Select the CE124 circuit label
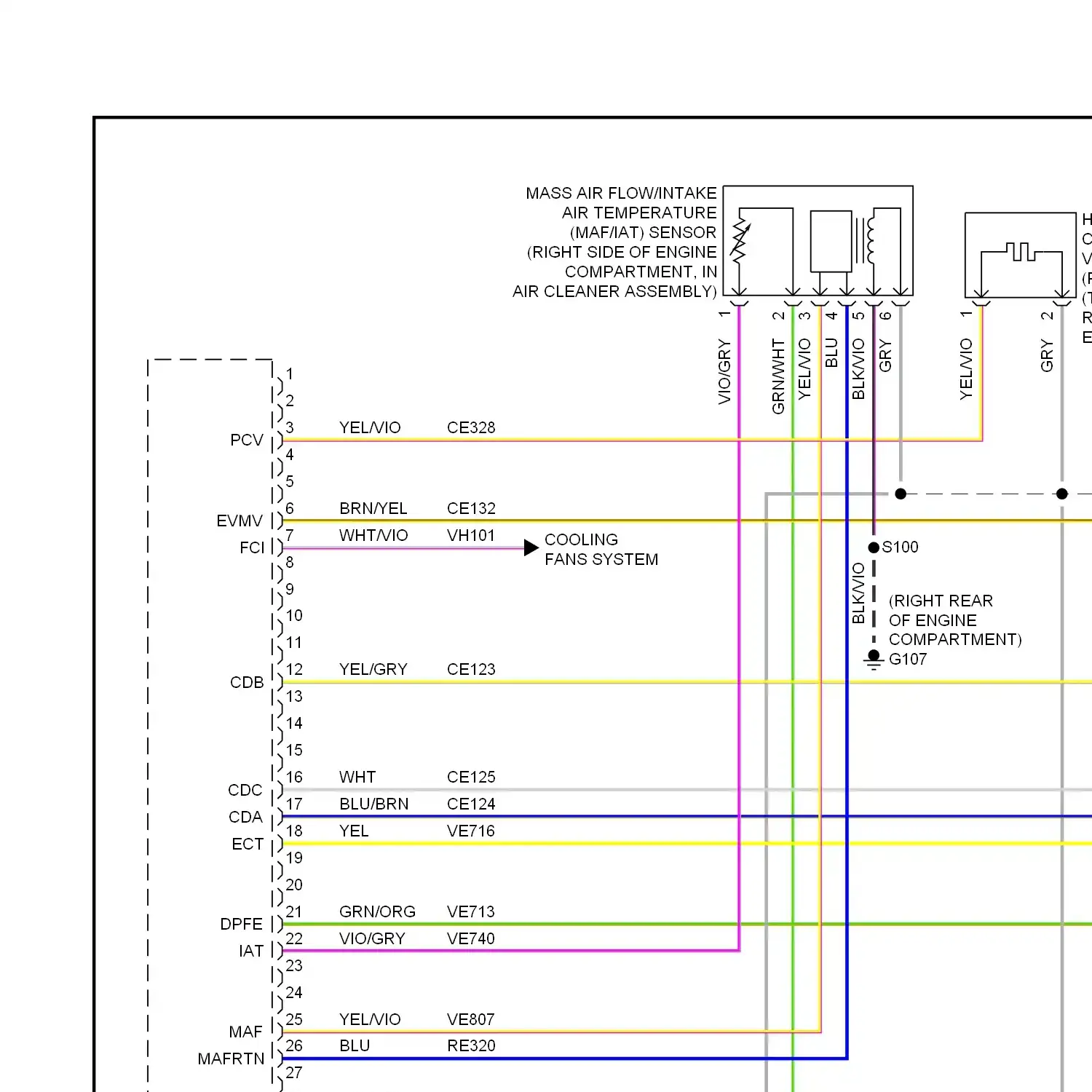The image size is (1092, 1092). click(x=471, y=804)
